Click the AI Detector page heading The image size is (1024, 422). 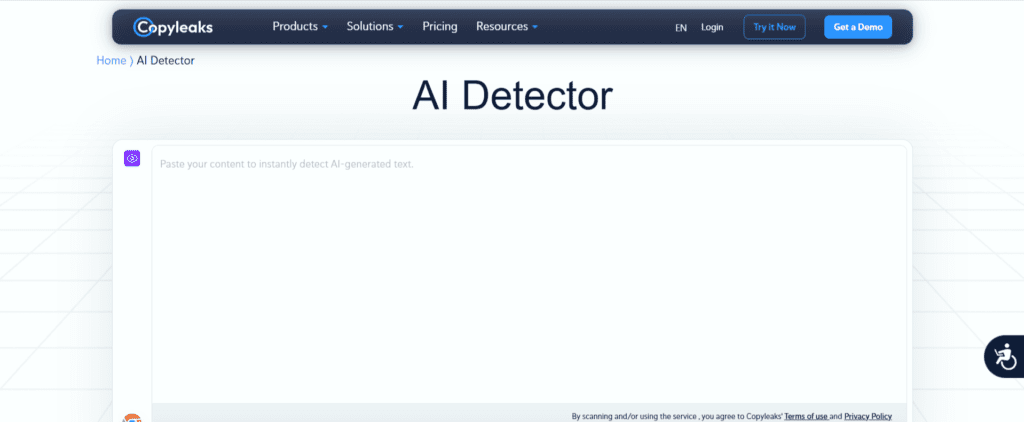[x=512, y=96]
